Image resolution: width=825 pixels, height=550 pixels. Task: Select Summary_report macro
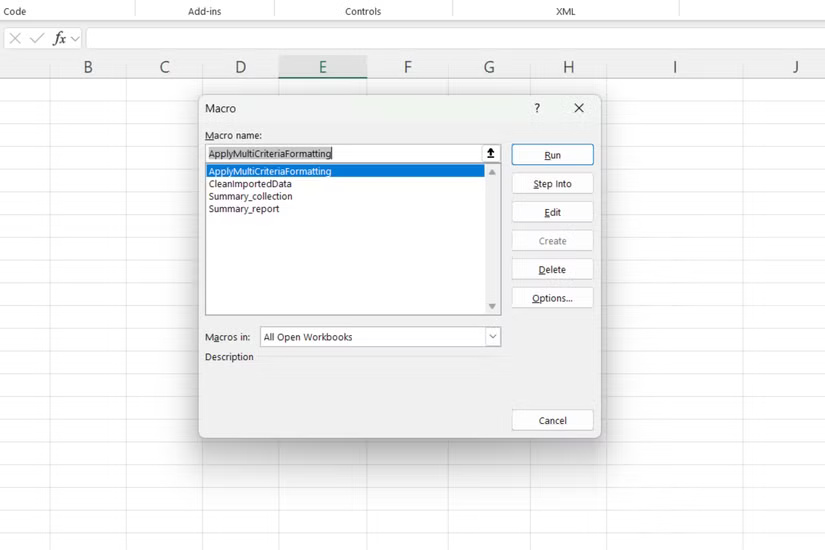(345, 209)
